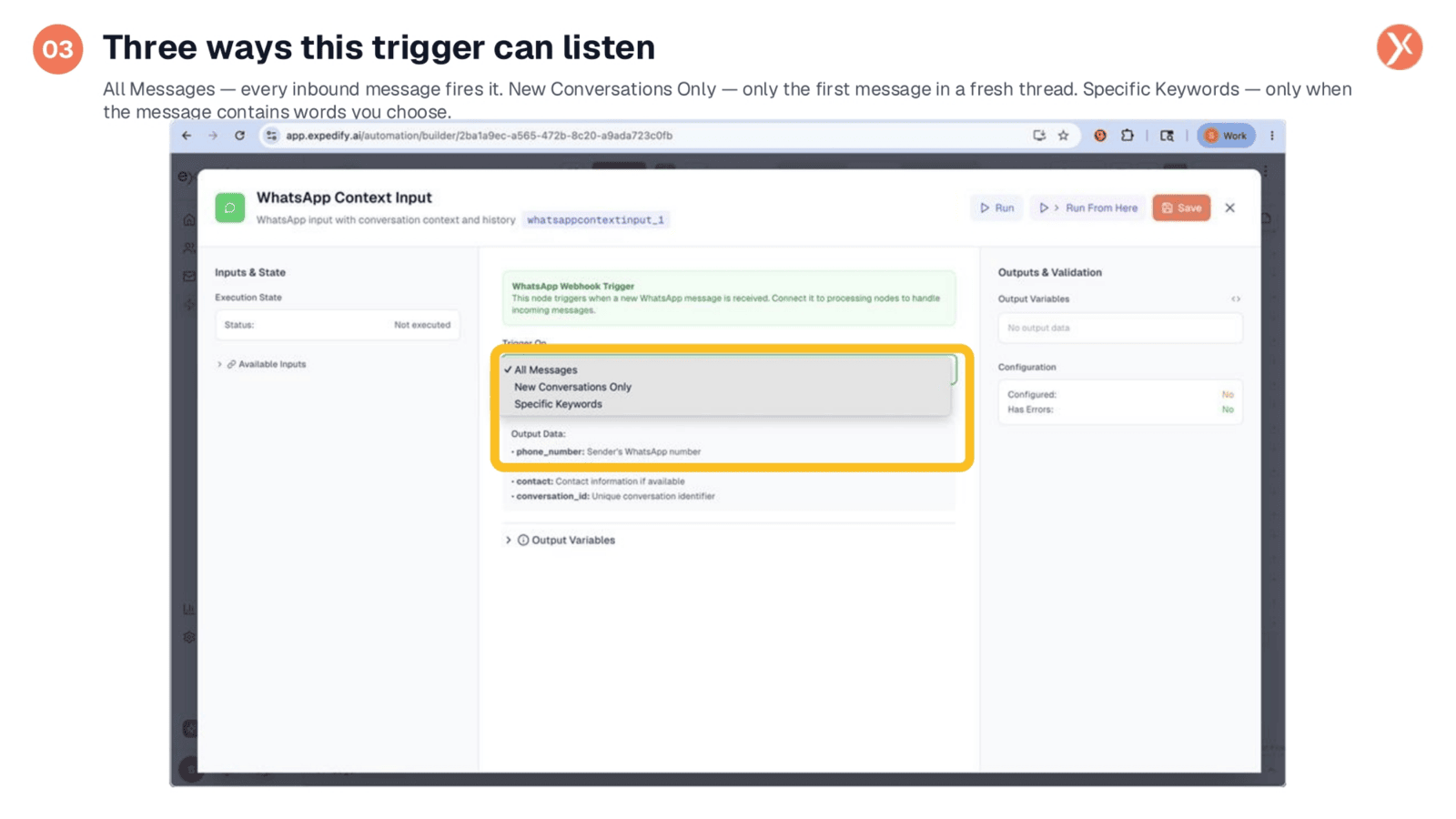Screen dimensions: 1456x819
Task: Click the Not executed status value
Action: [422, 325]
